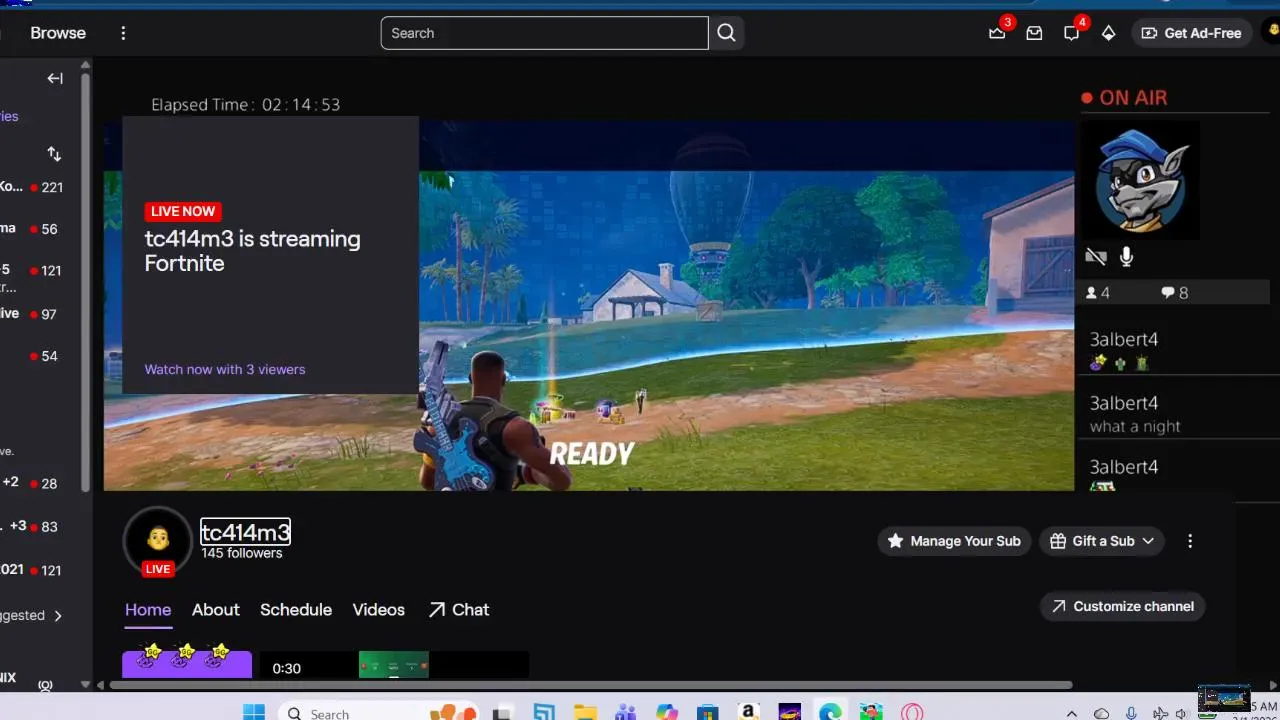Click Watch now with 3 viewers link

tap(225, 369)
